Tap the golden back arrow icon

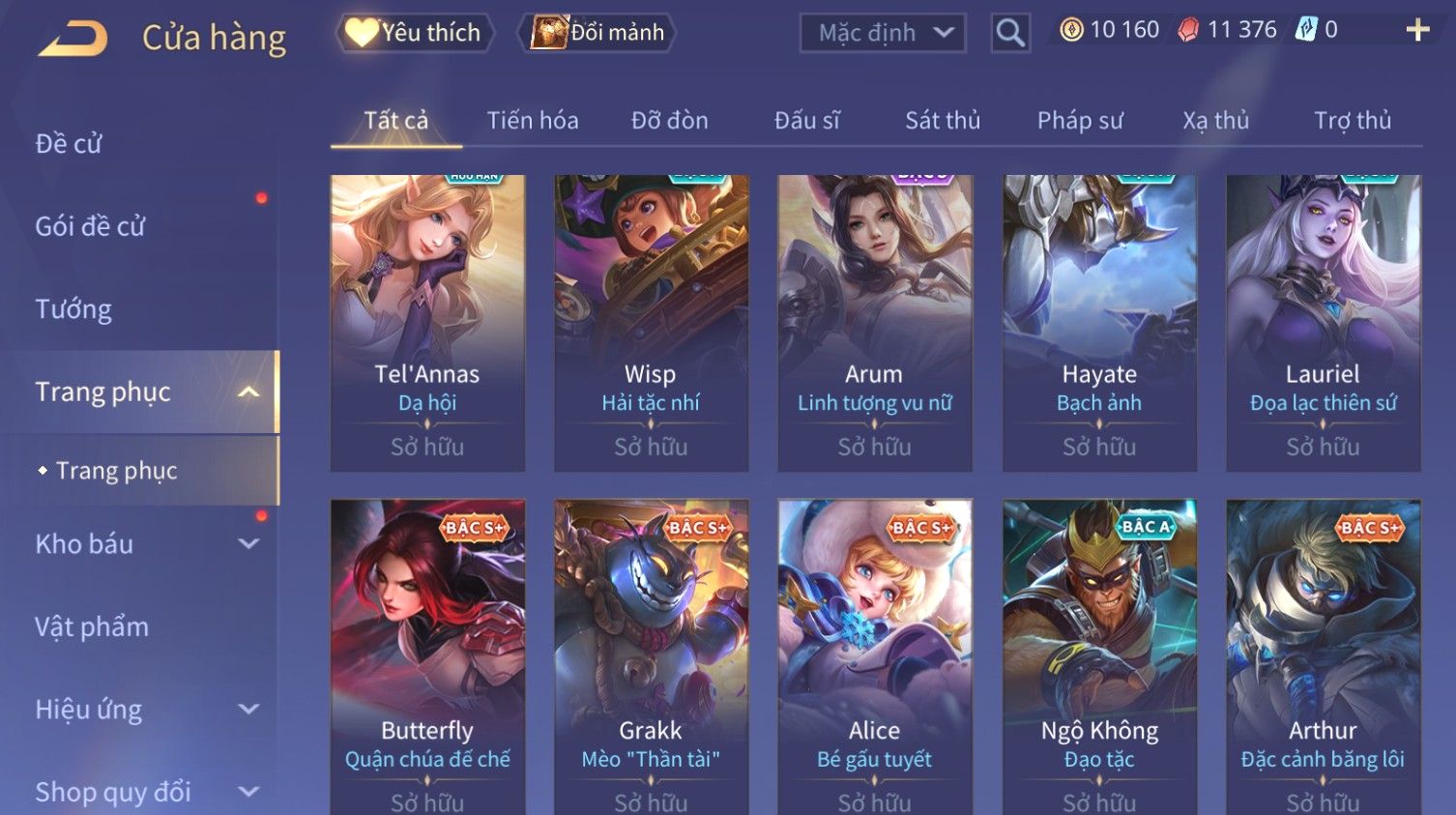73,39
